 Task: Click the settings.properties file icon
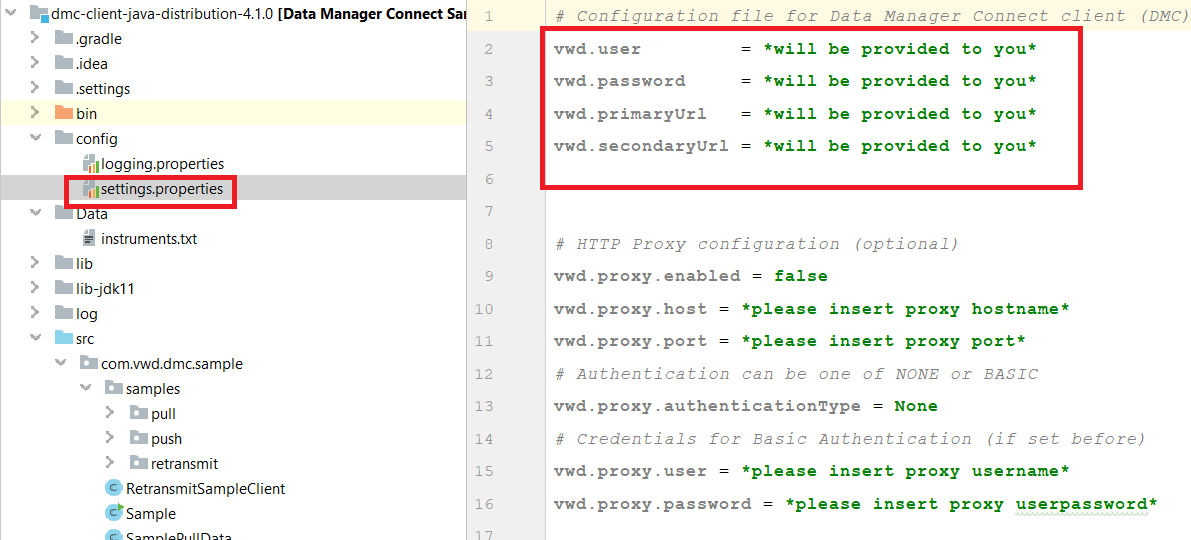[x=90, y=189]
